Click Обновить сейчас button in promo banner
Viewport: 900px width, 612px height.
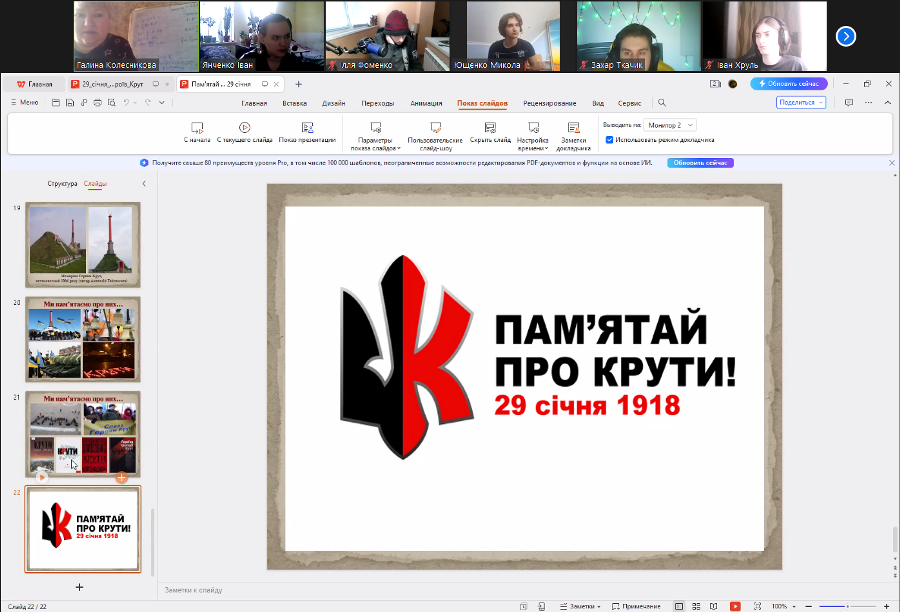click(700, 163)
